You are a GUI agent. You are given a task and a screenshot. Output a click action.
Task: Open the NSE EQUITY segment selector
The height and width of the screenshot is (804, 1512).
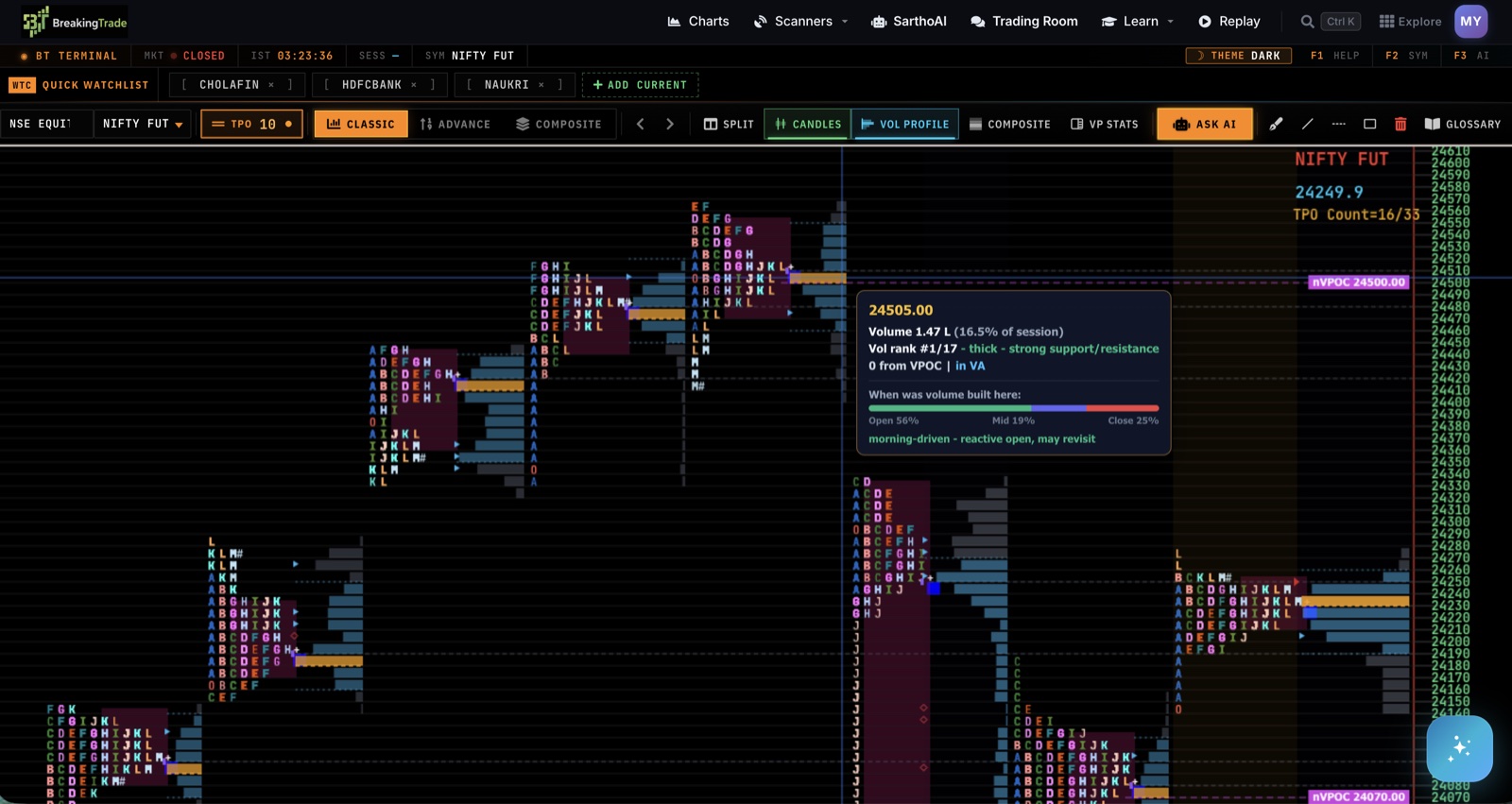46,124
